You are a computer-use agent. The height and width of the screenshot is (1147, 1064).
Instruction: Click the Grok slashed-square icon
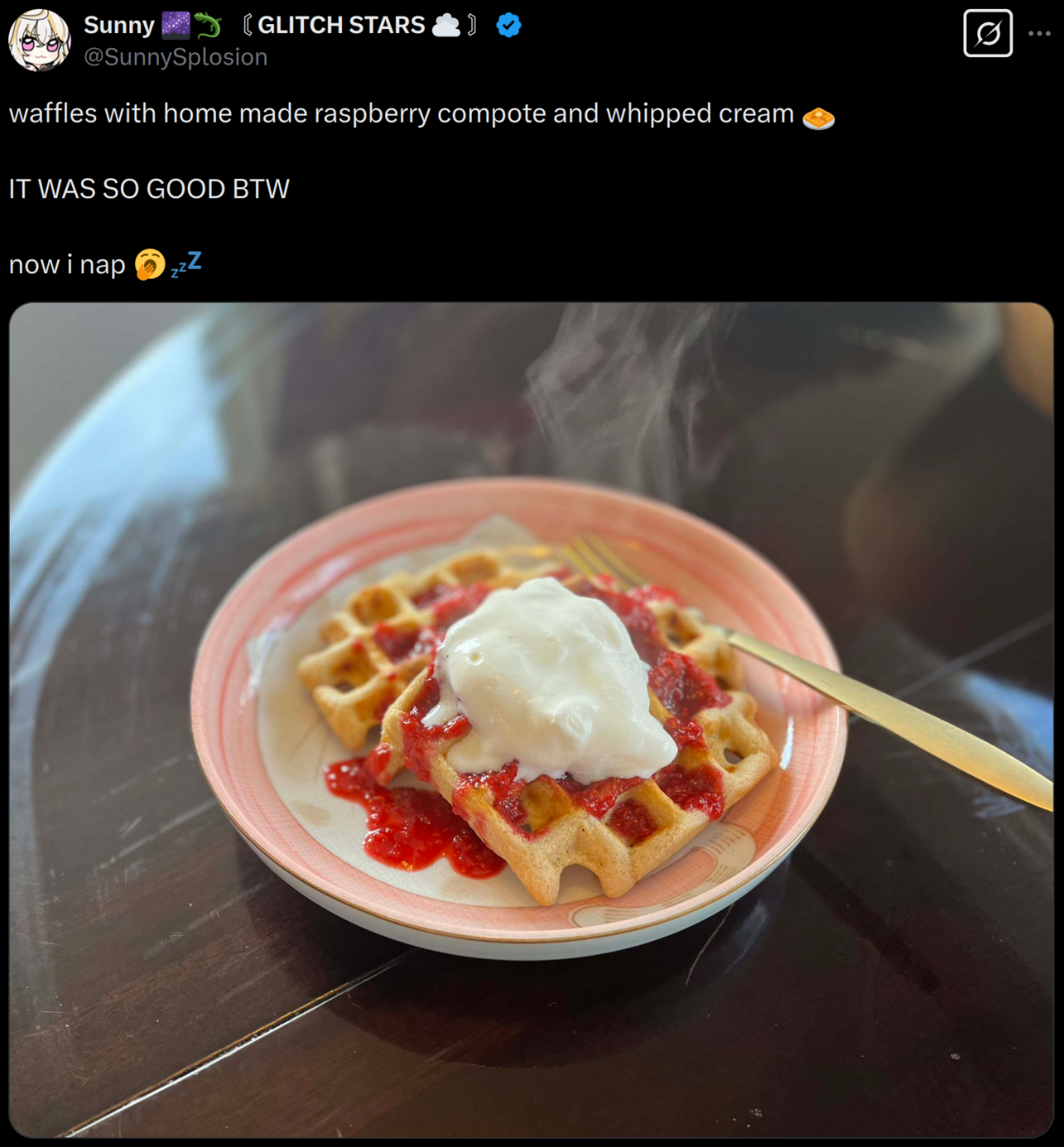[x=988, y=33]
